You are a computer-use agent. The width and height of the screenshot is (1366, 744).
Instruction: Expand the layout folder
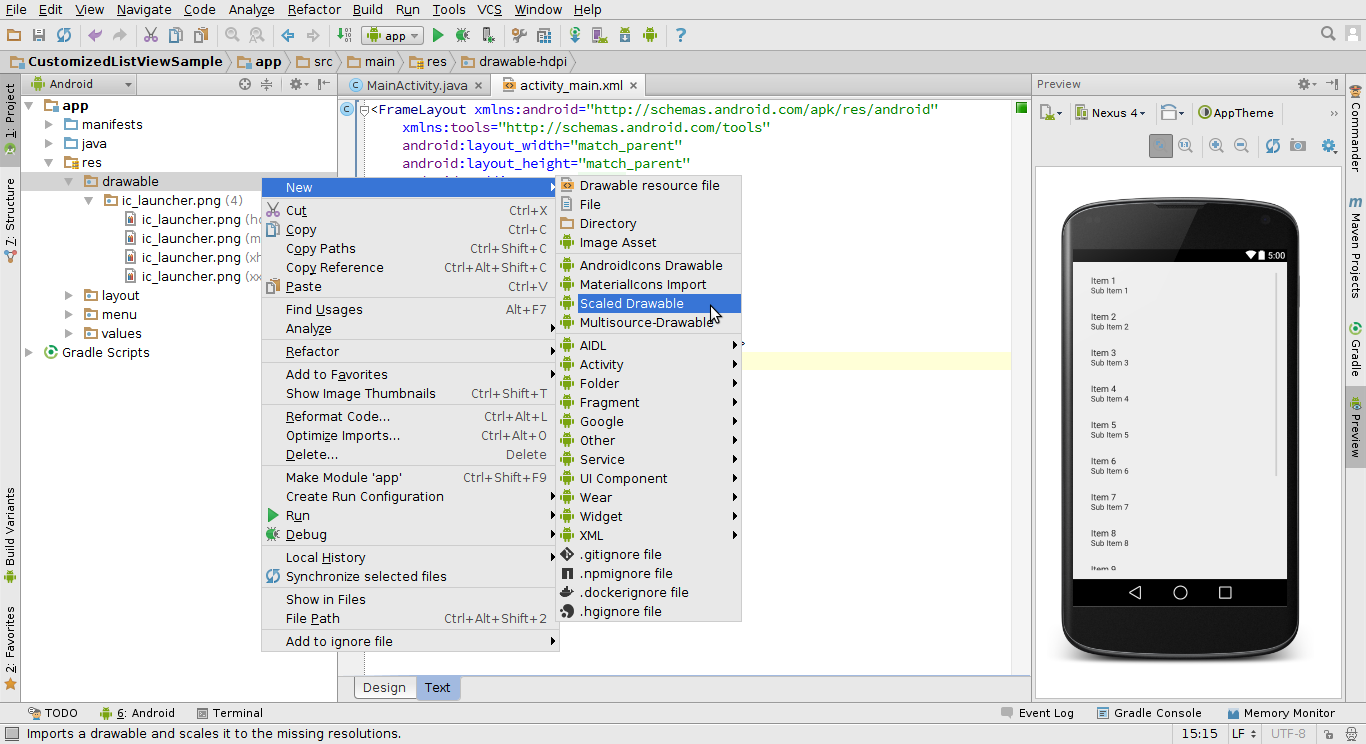pos(68,296)
